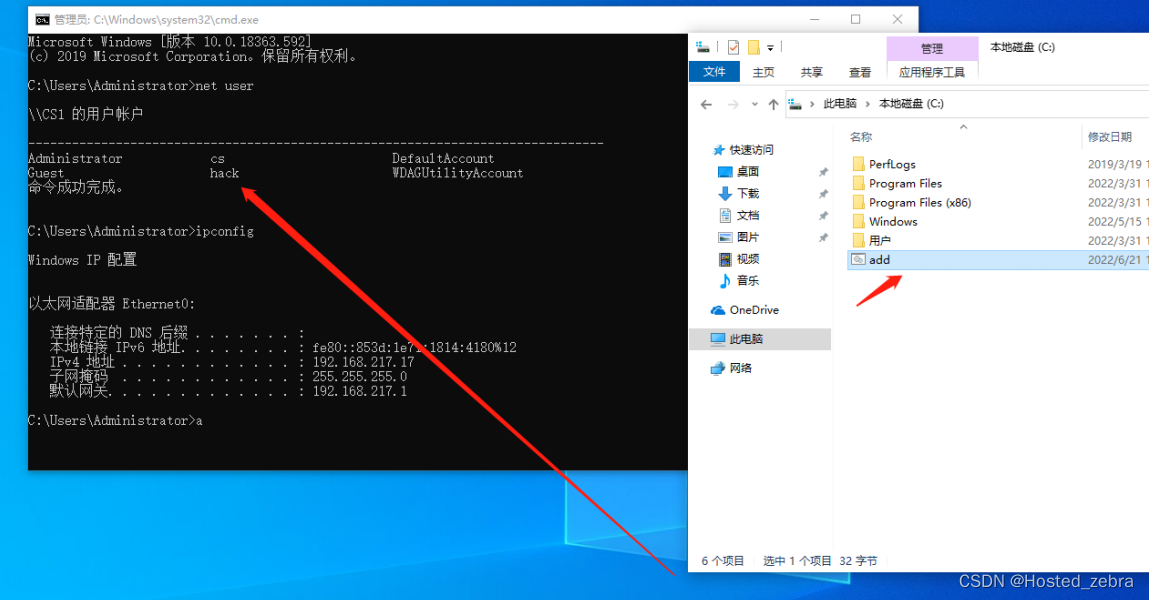Switch to the 查看 ribbon tab

[861, 71]
